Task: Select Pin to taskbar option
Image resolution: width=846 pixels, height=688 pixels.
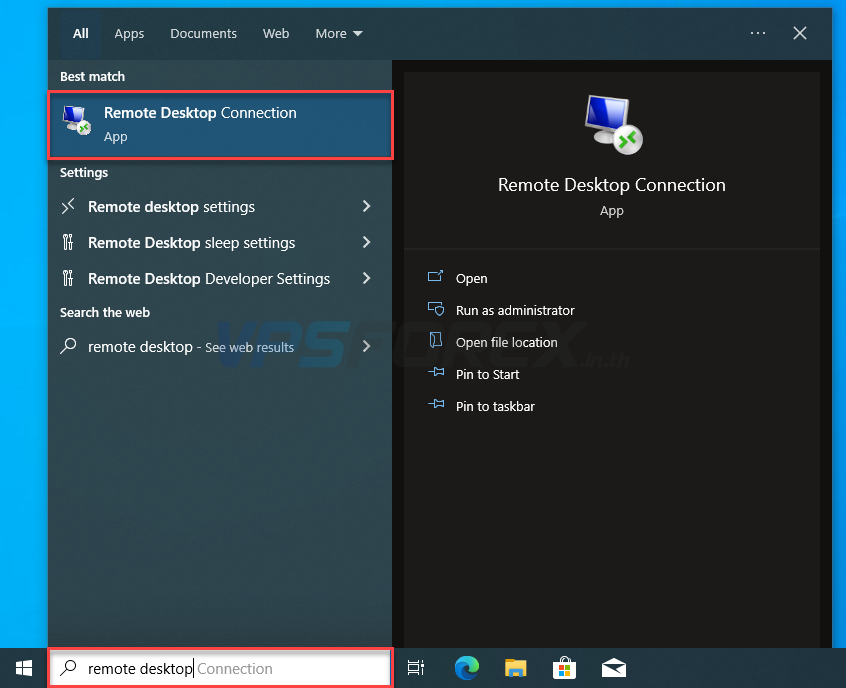Action: click(495, 407)
